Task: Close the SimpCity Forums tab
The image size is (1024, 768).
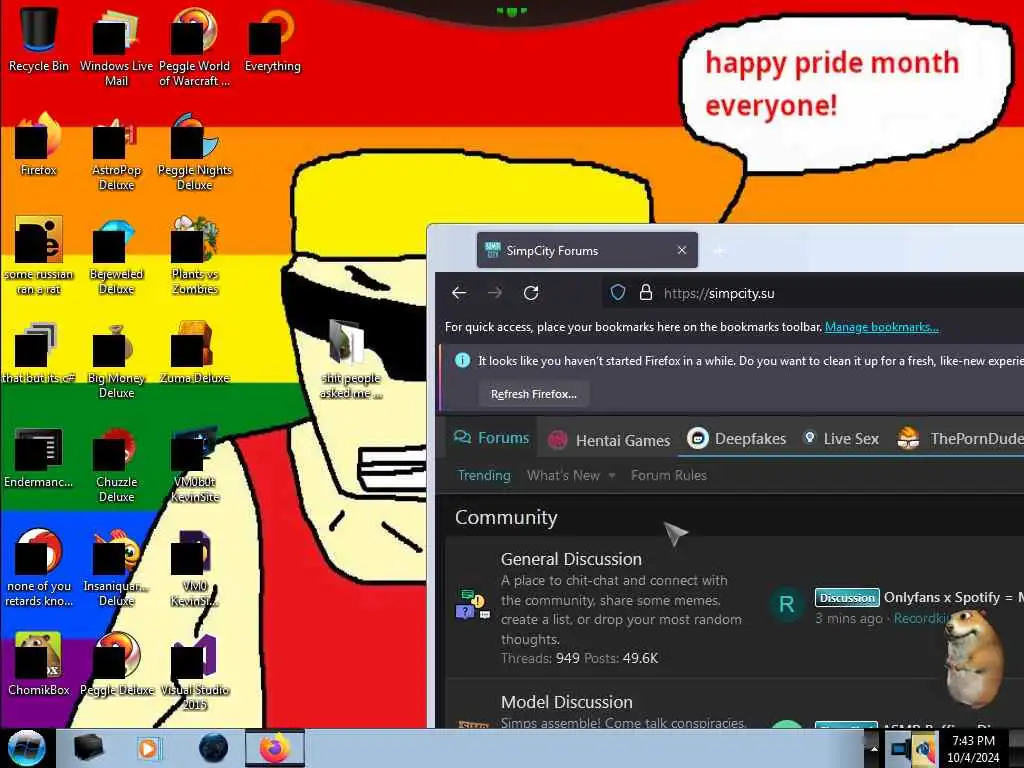Action: [682, 250]
